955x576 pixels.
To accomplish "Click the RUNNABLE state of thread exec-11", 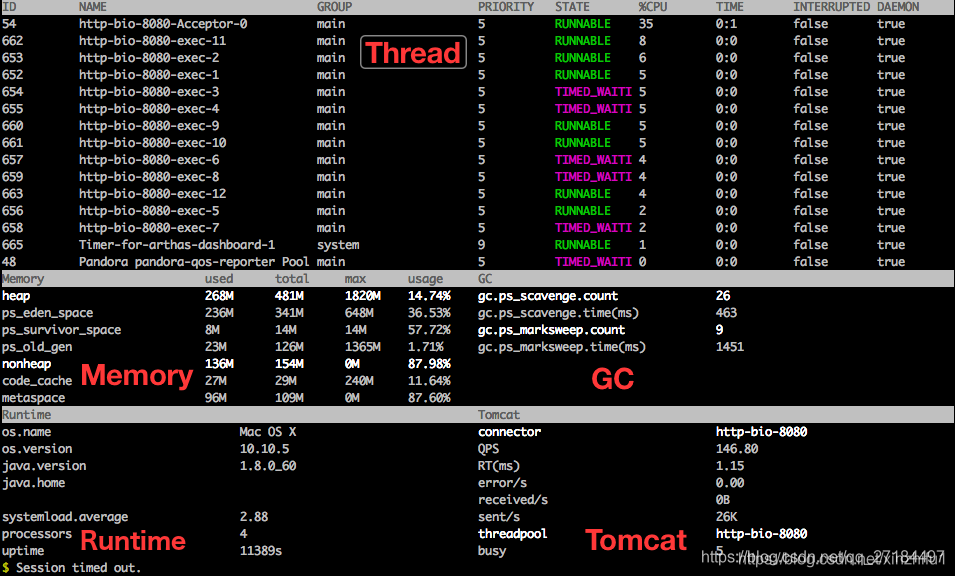I will click(x=583, y=41).
